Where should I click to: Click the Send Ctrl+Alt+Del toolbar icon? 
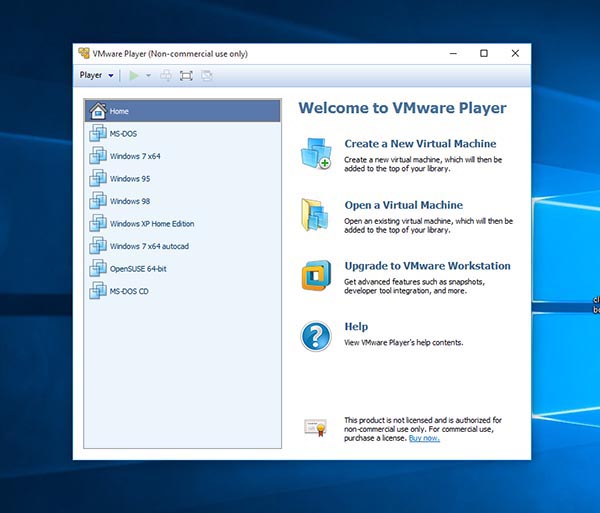click(165, 76)
